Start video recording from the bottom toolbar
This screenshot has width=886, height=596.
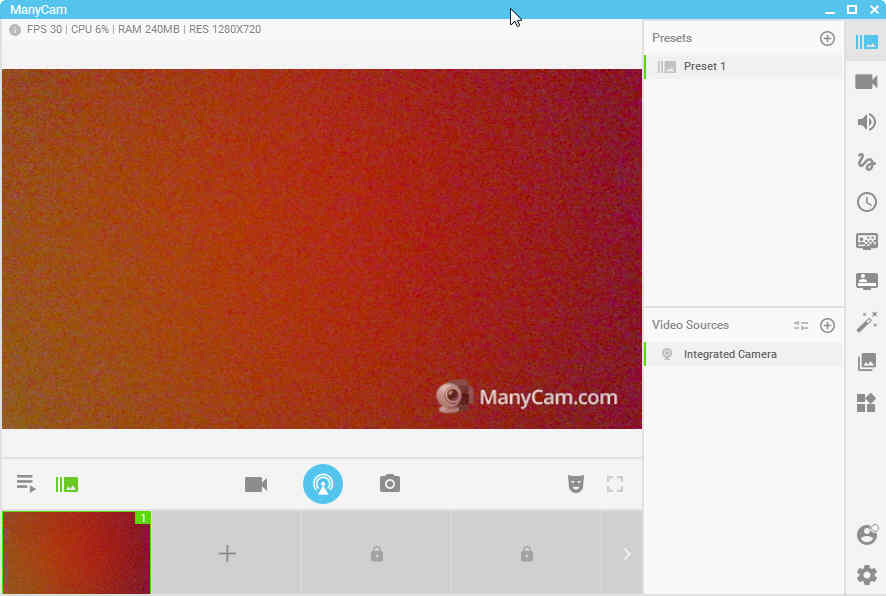[255, 483]
